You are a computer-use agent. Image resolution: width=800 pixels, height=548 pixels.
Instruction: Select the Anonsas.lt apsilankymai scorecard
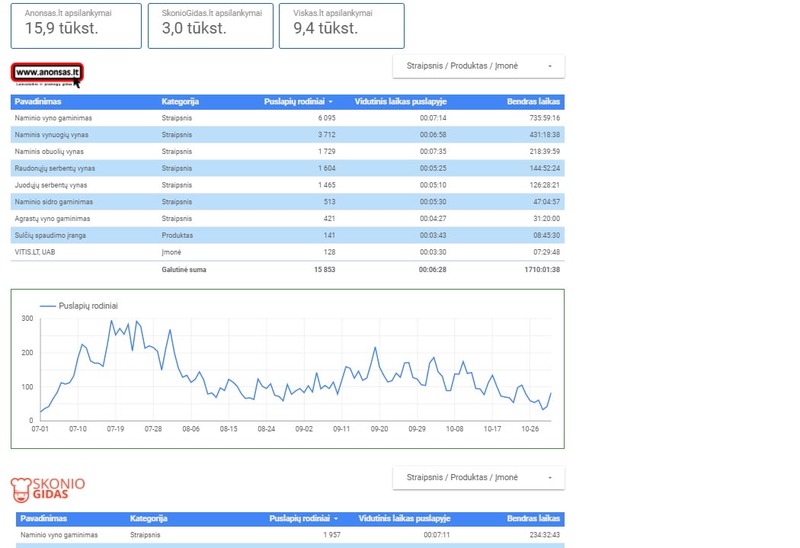pyautogui.click(x=76, y=26)
